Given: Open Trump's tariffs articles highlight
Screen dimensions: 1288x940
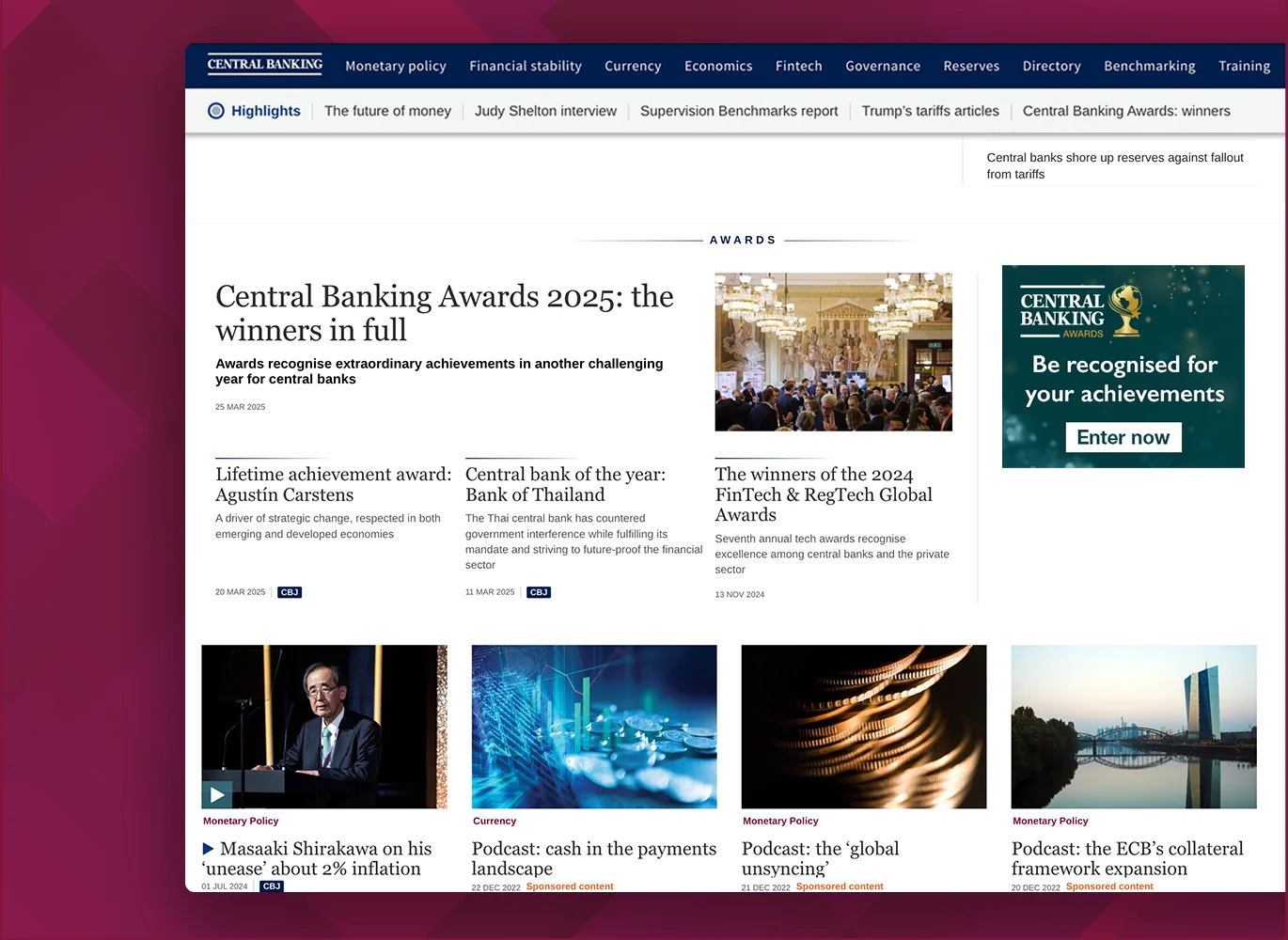Looking at the screenshot, I should 930,111.
